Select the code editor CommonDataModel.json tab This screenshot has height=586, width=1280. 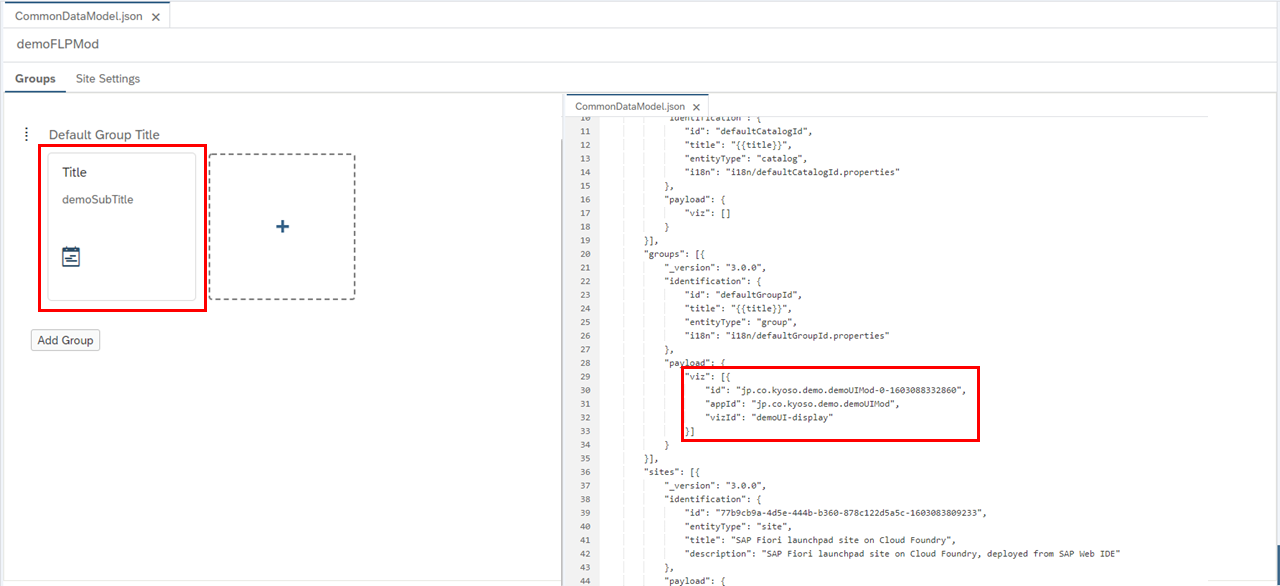pyautogui.click(x=630, y=106)
